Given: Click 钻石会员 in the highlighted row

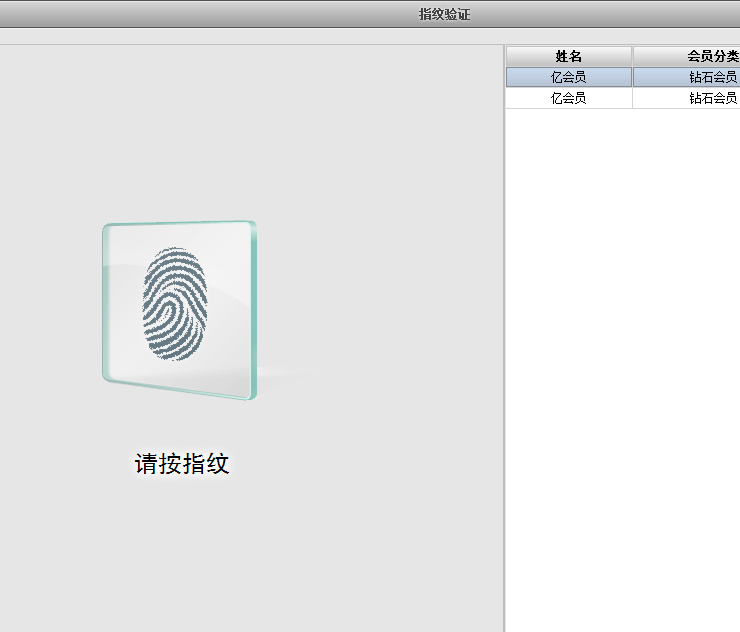Looking at the screenshot, I should pos(713,77).
